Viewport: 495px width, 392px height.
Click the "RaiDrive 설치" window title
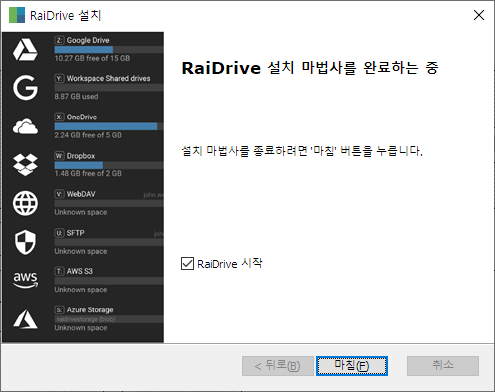coord(66,15)
